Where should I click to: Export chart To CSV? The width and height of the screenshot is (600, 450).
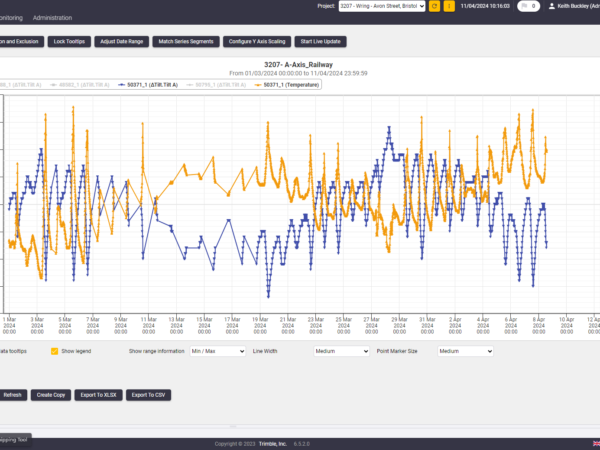148,395
